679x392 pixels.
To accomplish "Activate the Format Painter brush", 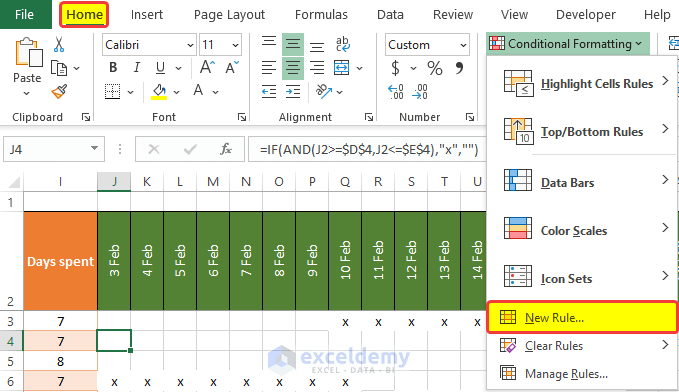I will pyautogui.click(x=59, y=91).
